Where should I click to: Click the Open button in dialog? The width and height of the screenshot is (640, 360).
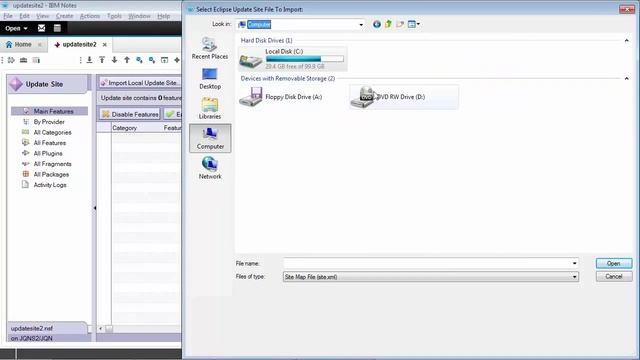point(613,263)
